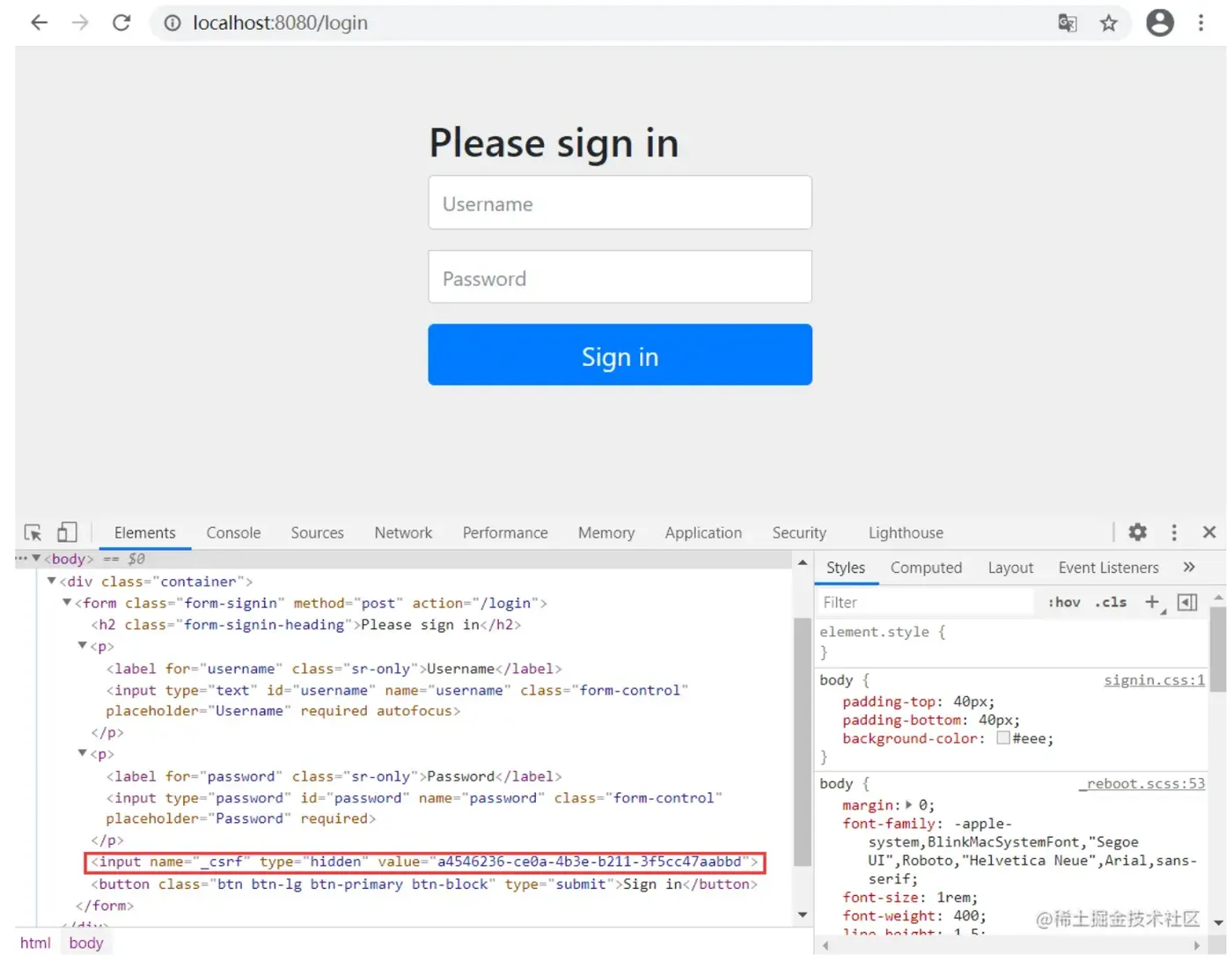Select the h2 form-signin-heading DOM row
Image resolution: width=1232 pixels, height=968 pixels.
coord(305,625)
